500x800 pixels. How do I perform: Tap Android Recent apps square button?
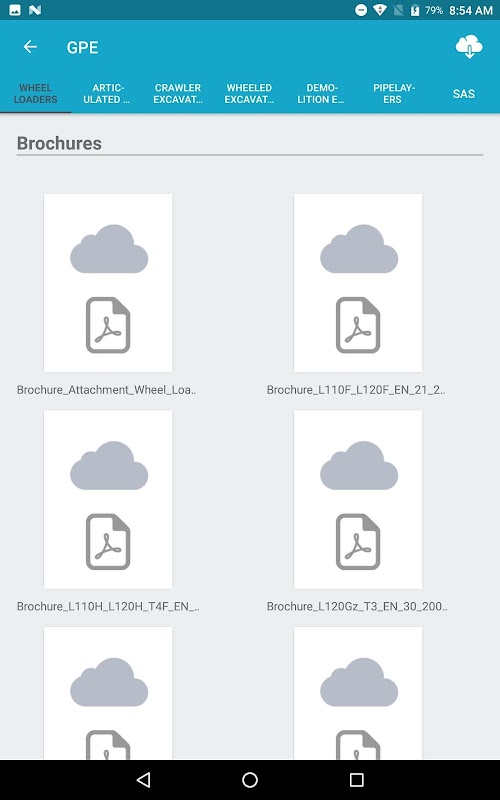tap(357, 780)
